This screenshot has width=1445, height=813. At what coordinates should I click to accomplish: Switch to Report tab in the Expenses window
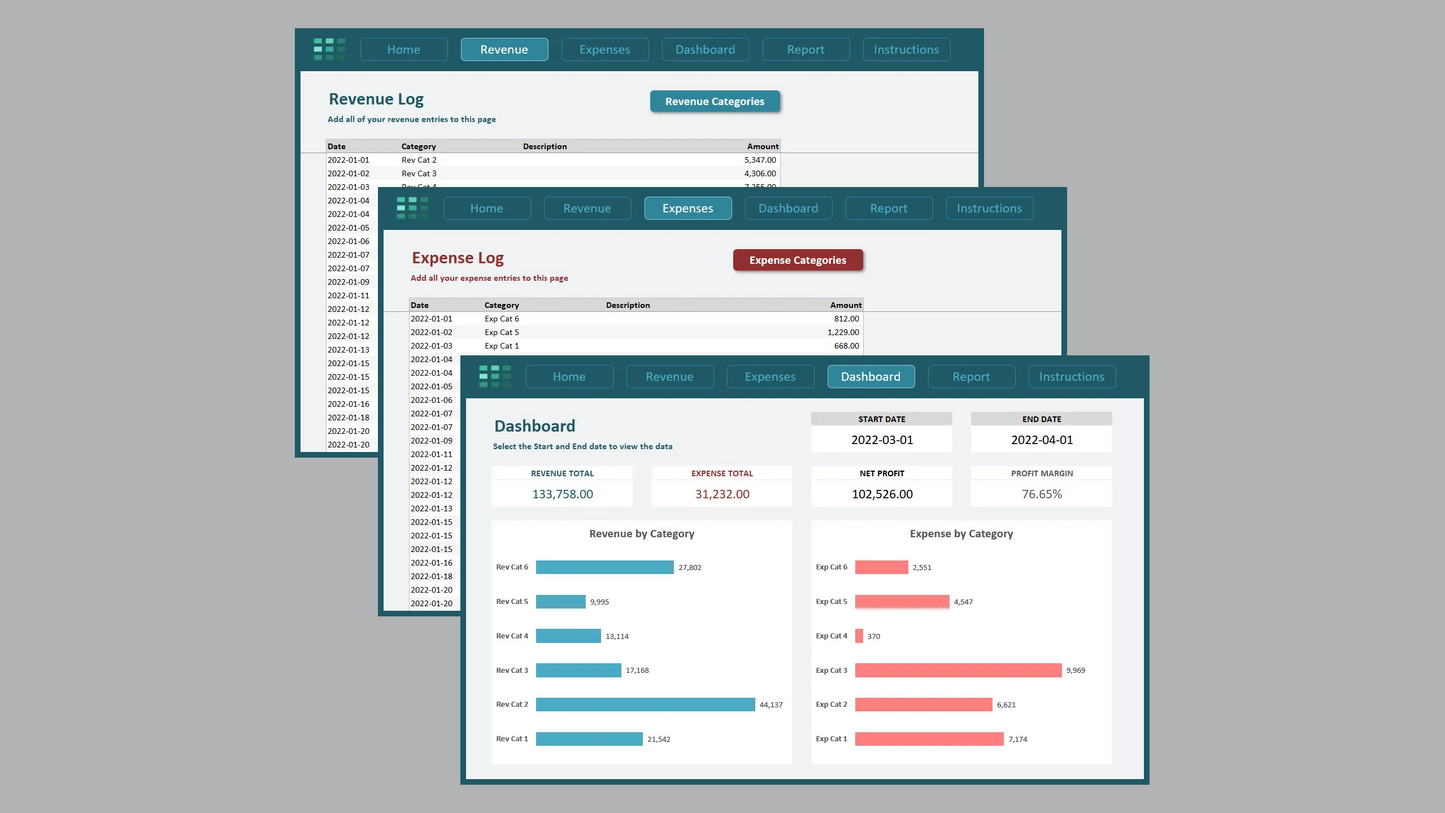click(888, 208)
